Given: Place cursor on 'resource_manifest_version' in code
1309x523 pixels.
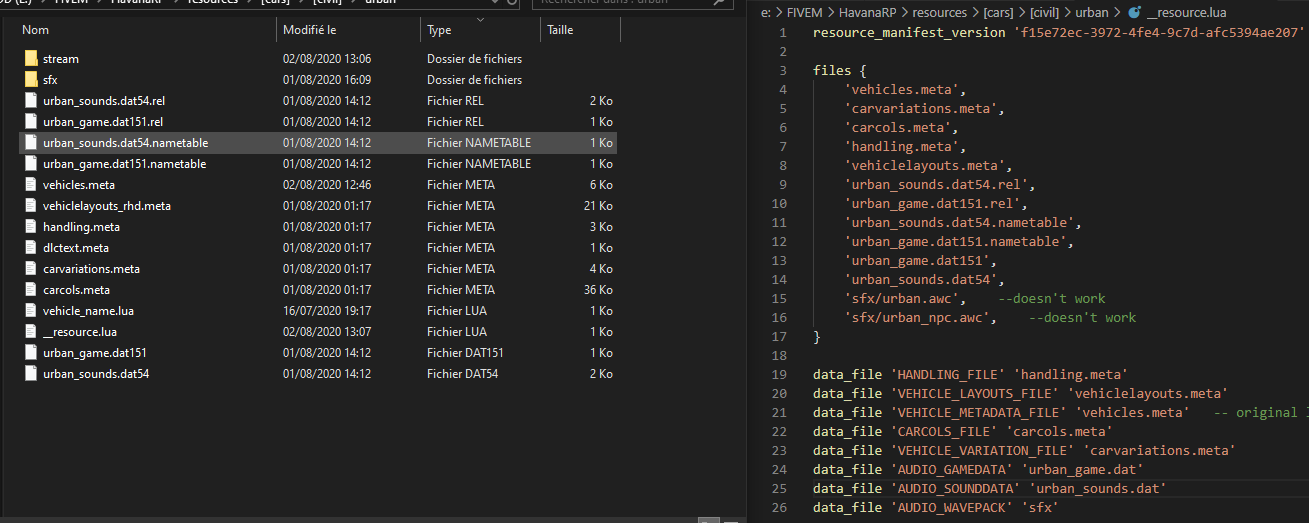Looking at the screenshot, I should (909, 32).
